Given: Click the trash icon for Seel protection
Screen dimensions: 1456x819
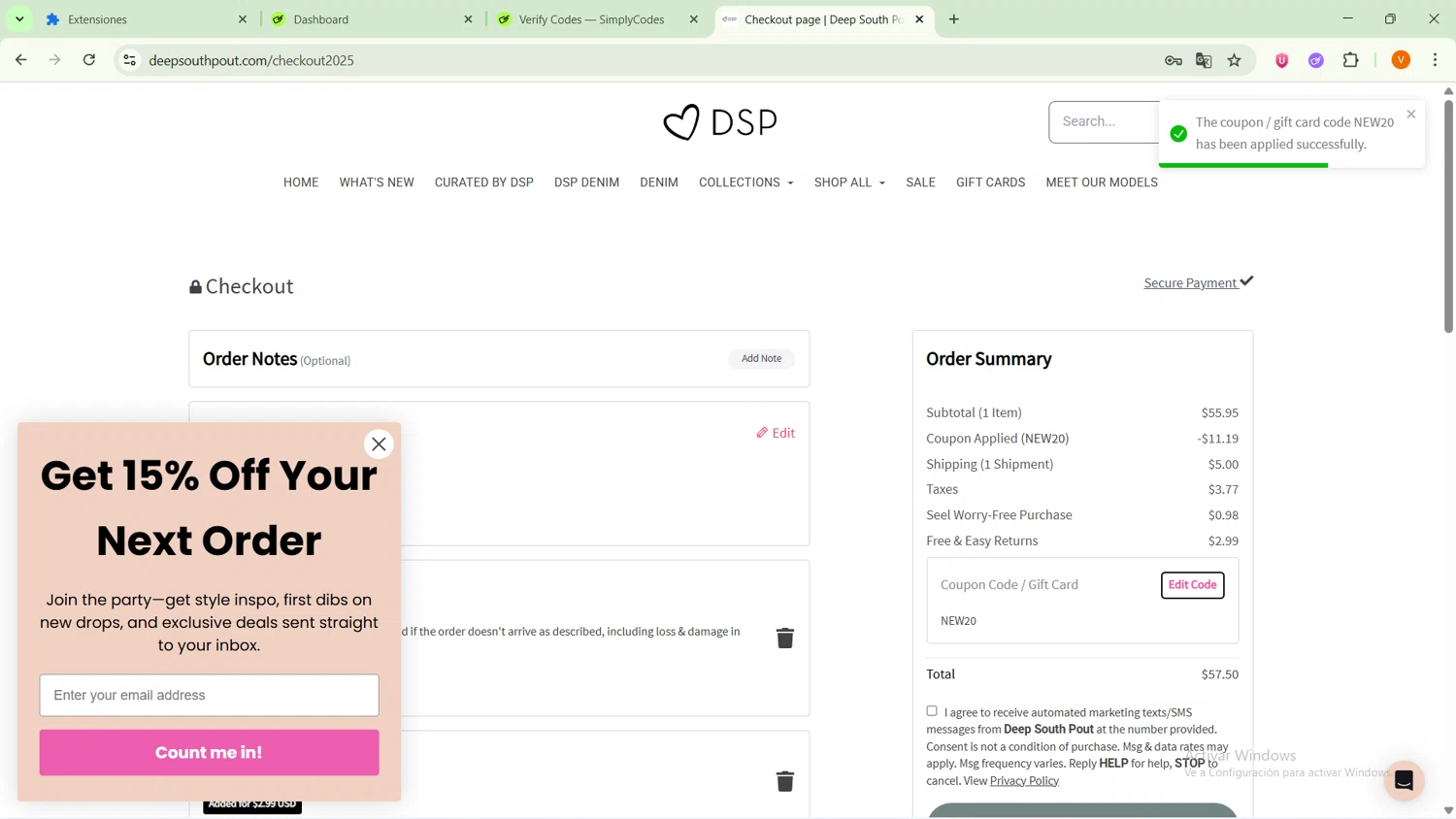Looking at the screenshot, I should 785,638.
